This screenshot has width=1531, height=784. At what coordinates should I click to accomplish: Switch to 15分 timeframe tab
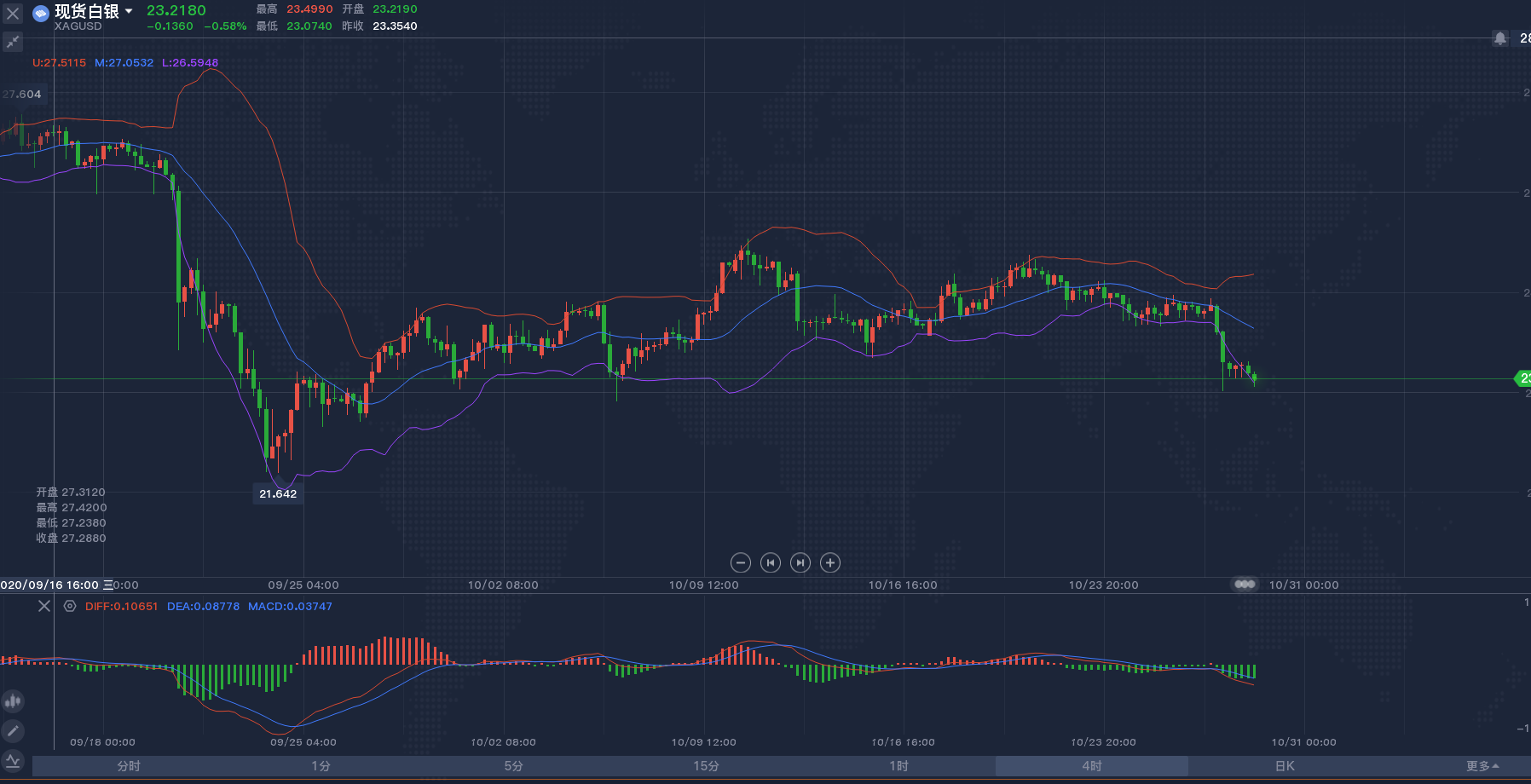click(x=707, y=766)
